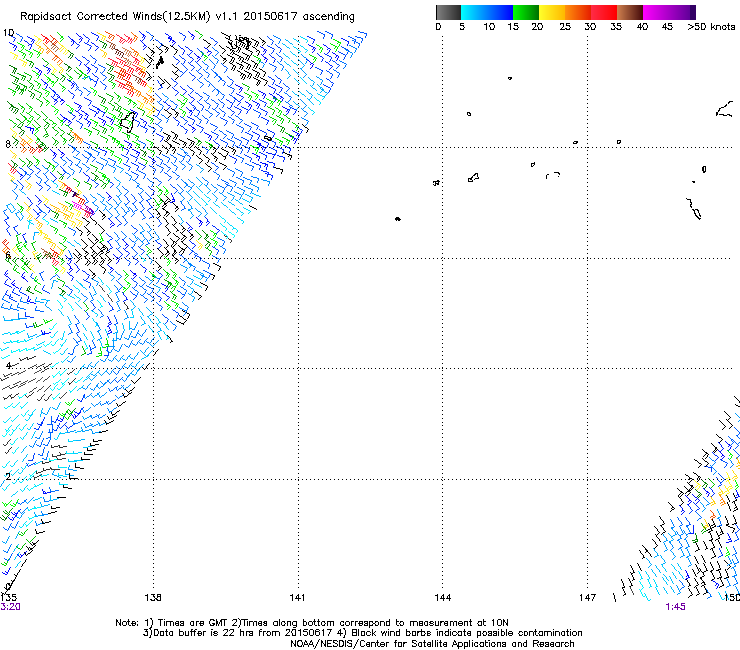740x650 pixels.
Task: Click the magenta 40-45 knots legend segment
Action: 656,12
